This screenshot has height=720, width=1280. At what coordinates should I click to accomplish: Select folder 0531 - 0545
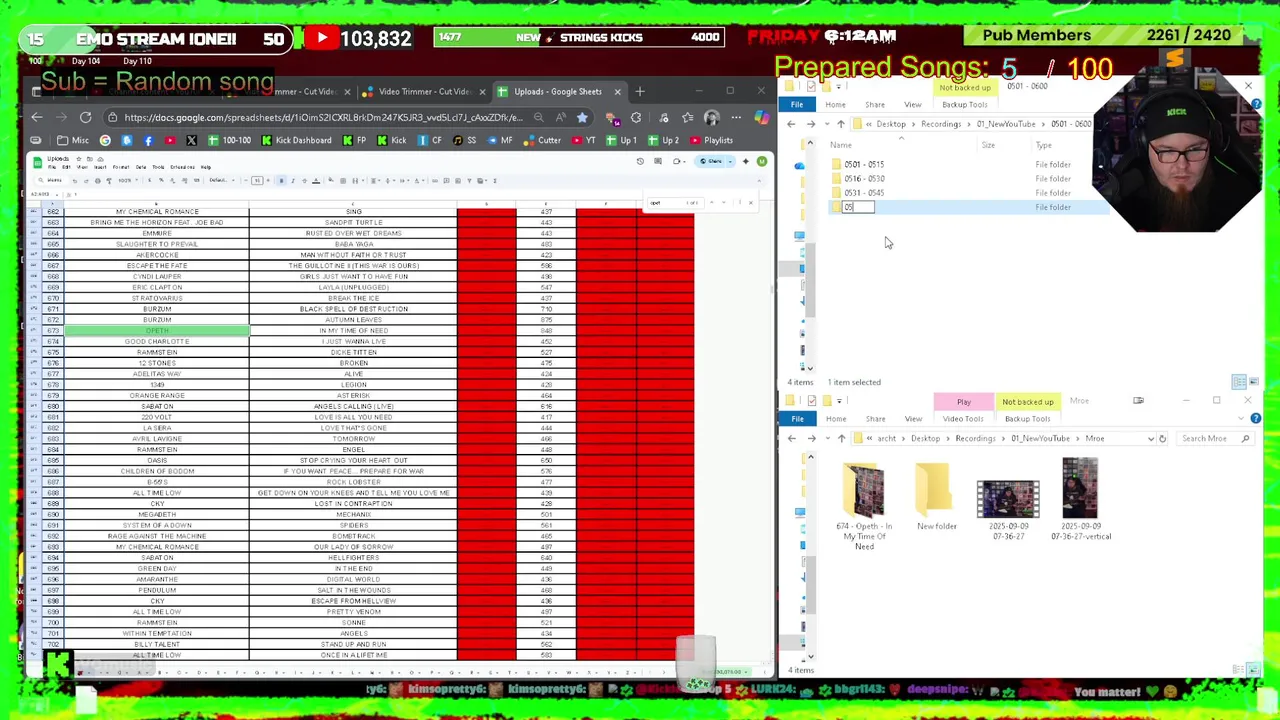coord(864,192)
